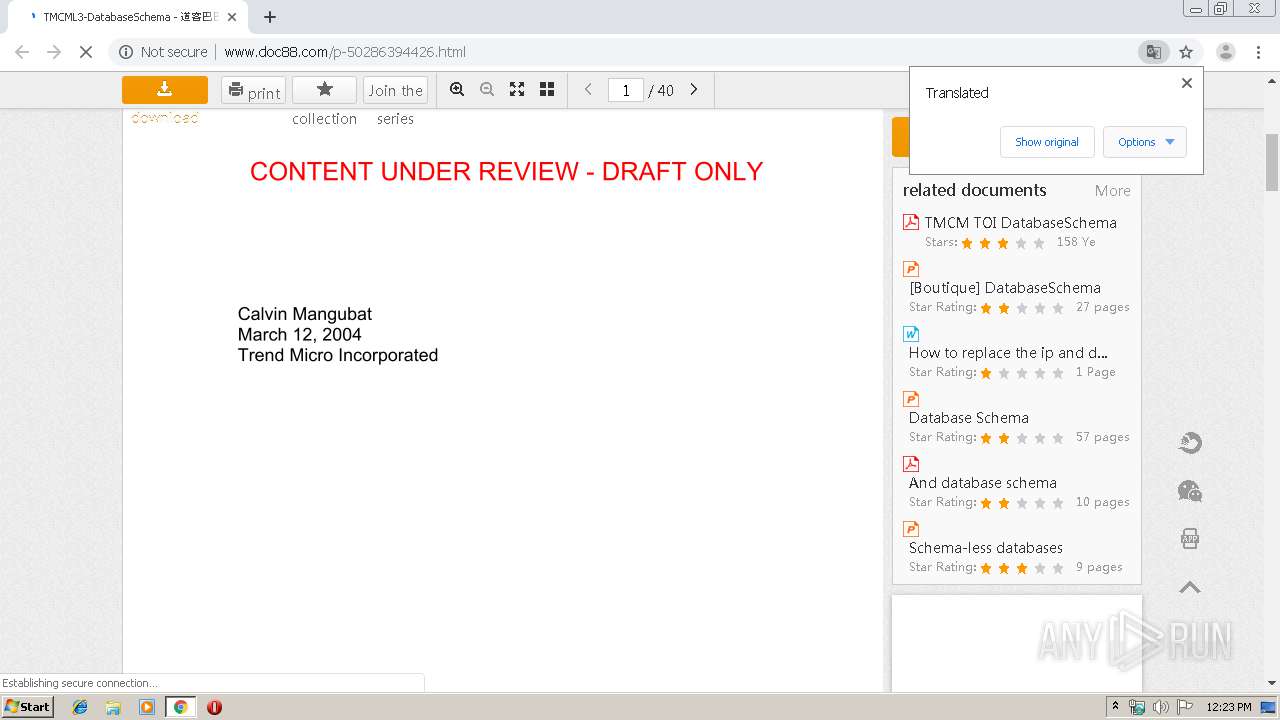Open File Explorer from taskbar
This screenshot has height=720, width=1280.
click(113, 707)
